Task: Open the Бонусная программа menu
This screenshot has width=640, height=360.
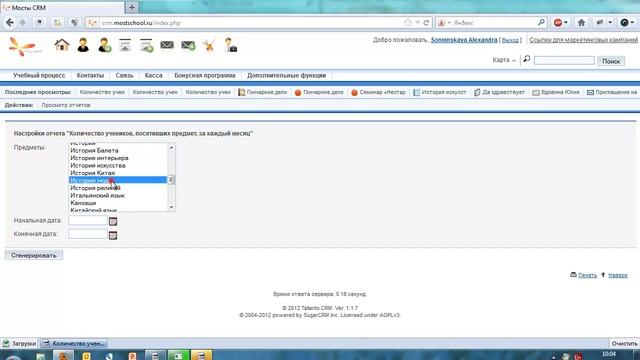Action: tap(205, 76)
